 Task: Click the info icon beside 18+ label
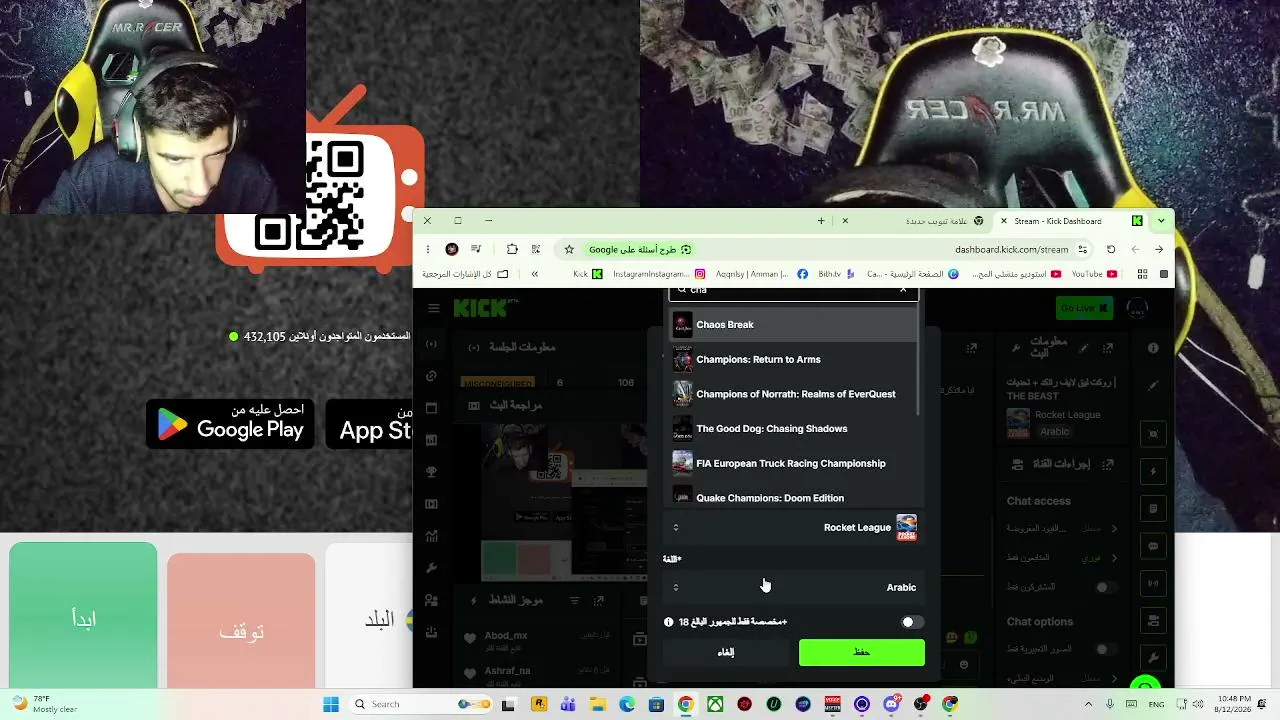pyautogui.click(x=669, y=622)
